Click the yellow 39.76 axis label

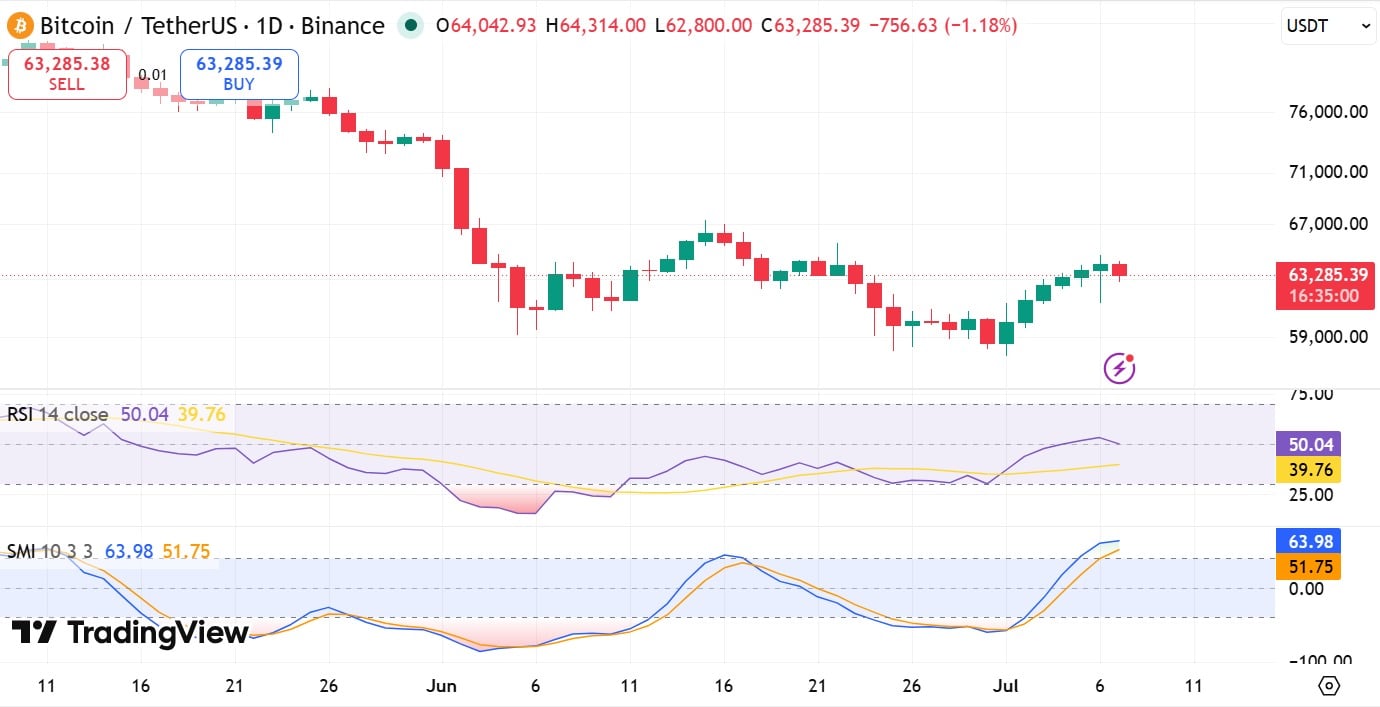(1309, 470)
